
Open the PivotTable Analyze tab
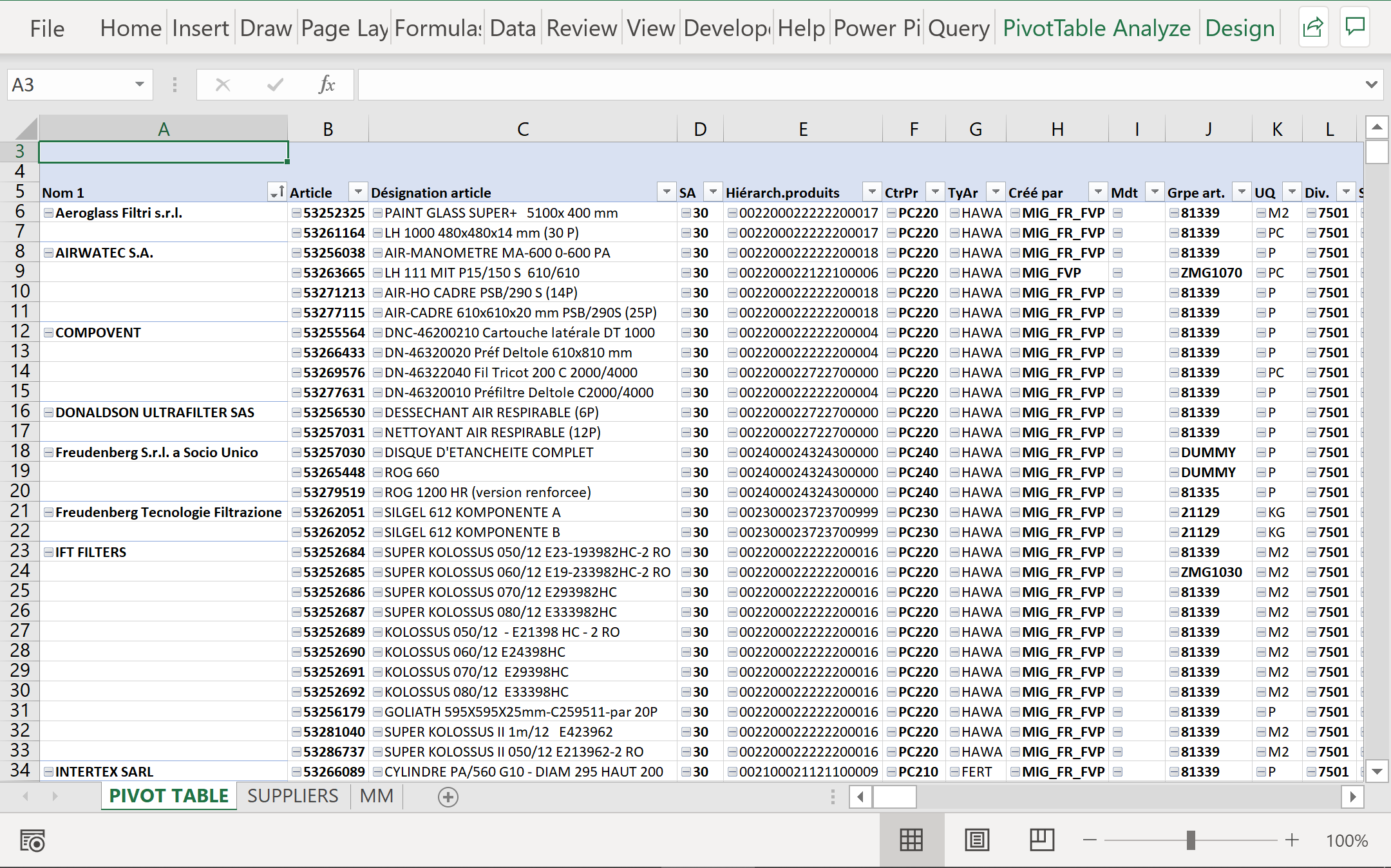[x=1096, y=28]
